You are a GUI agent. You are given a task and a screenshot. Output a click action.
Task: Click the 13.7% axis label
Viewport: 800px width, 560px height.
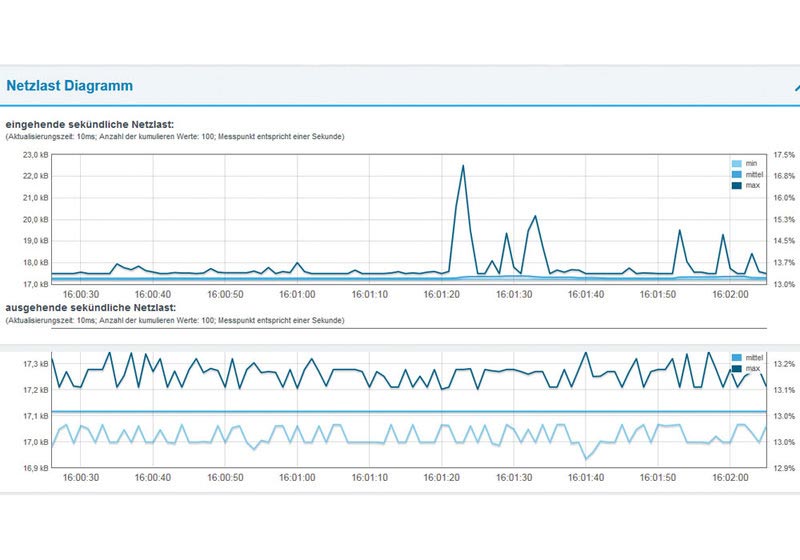point(784,263)
